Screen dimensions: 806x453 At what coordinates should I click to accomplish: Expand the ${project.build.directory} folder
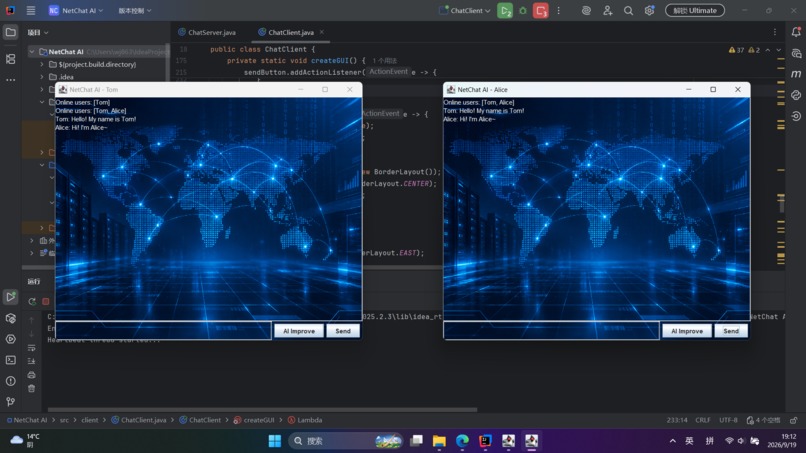pos(42,64)
